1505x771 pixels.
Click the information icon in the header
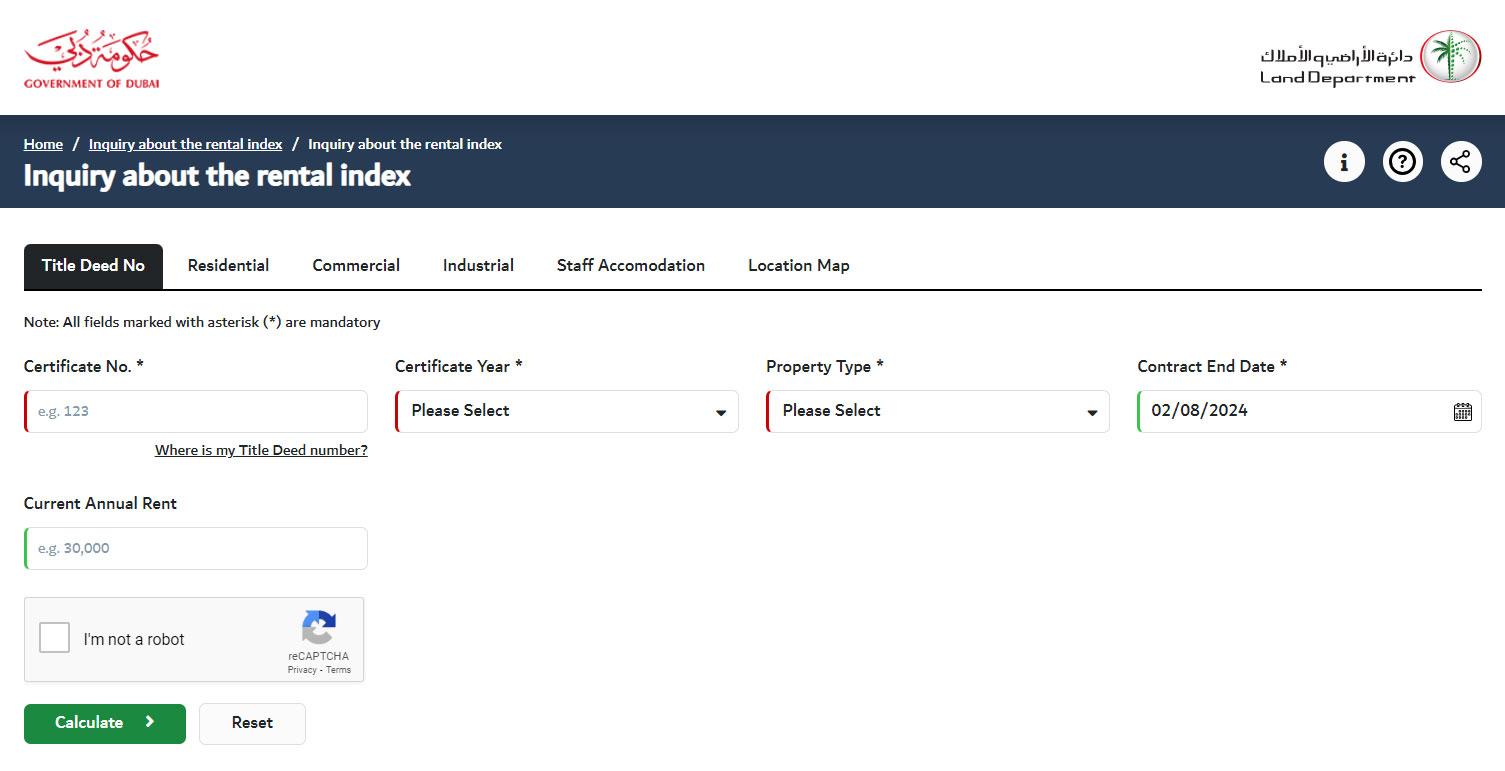click(x=1344, y=161)
